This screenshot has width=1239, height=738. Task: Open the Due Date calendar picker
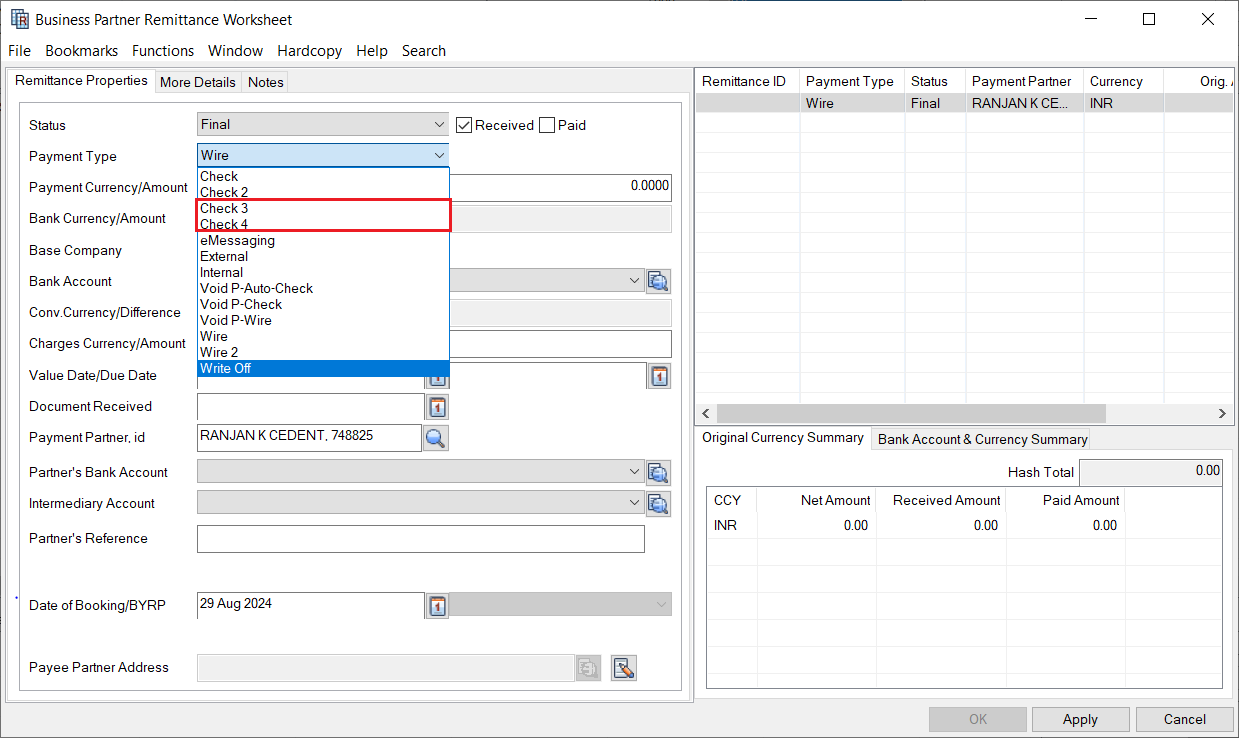click(x=659, y=376)
